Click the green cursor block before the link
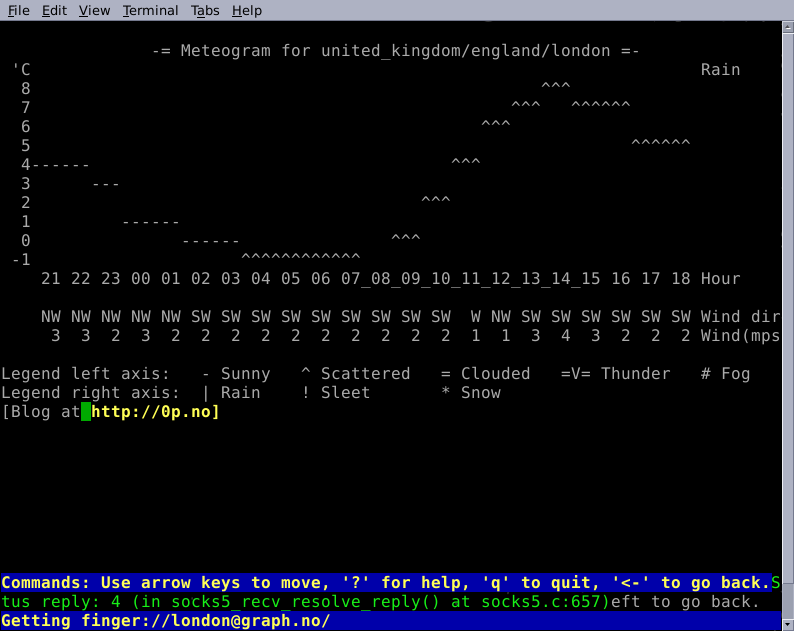 coord(86,412)
